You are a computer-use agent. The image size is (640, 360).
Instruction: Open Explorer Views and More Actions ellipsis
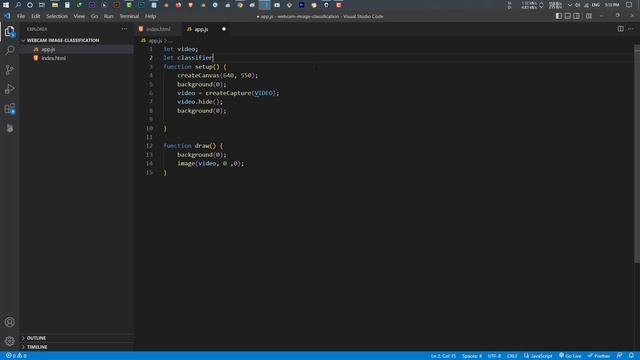point(124,29)
